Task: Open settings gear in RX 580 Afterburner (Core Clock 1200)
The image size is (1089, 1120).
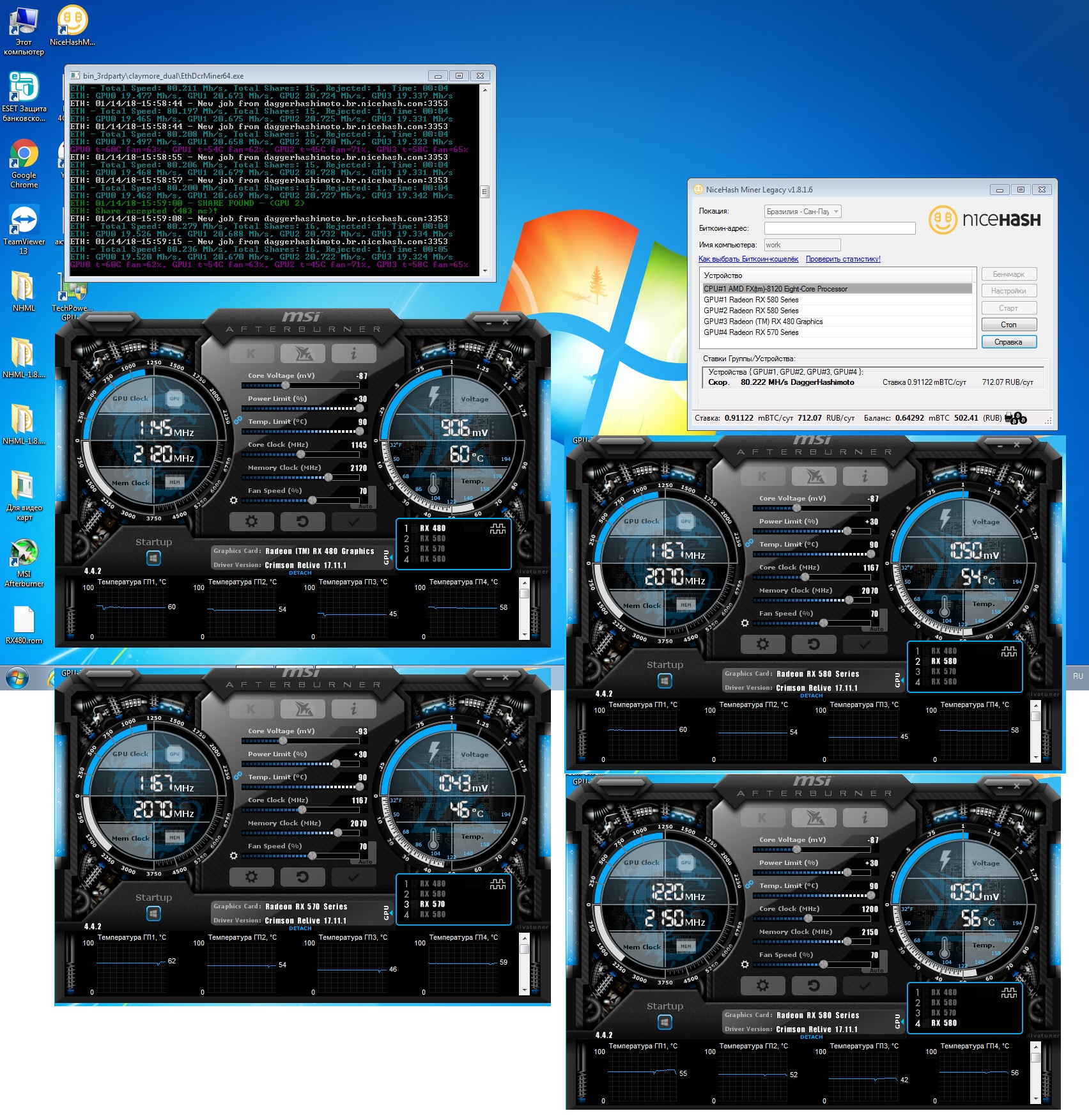Action: pyautogui.click(x=762, y=986)
